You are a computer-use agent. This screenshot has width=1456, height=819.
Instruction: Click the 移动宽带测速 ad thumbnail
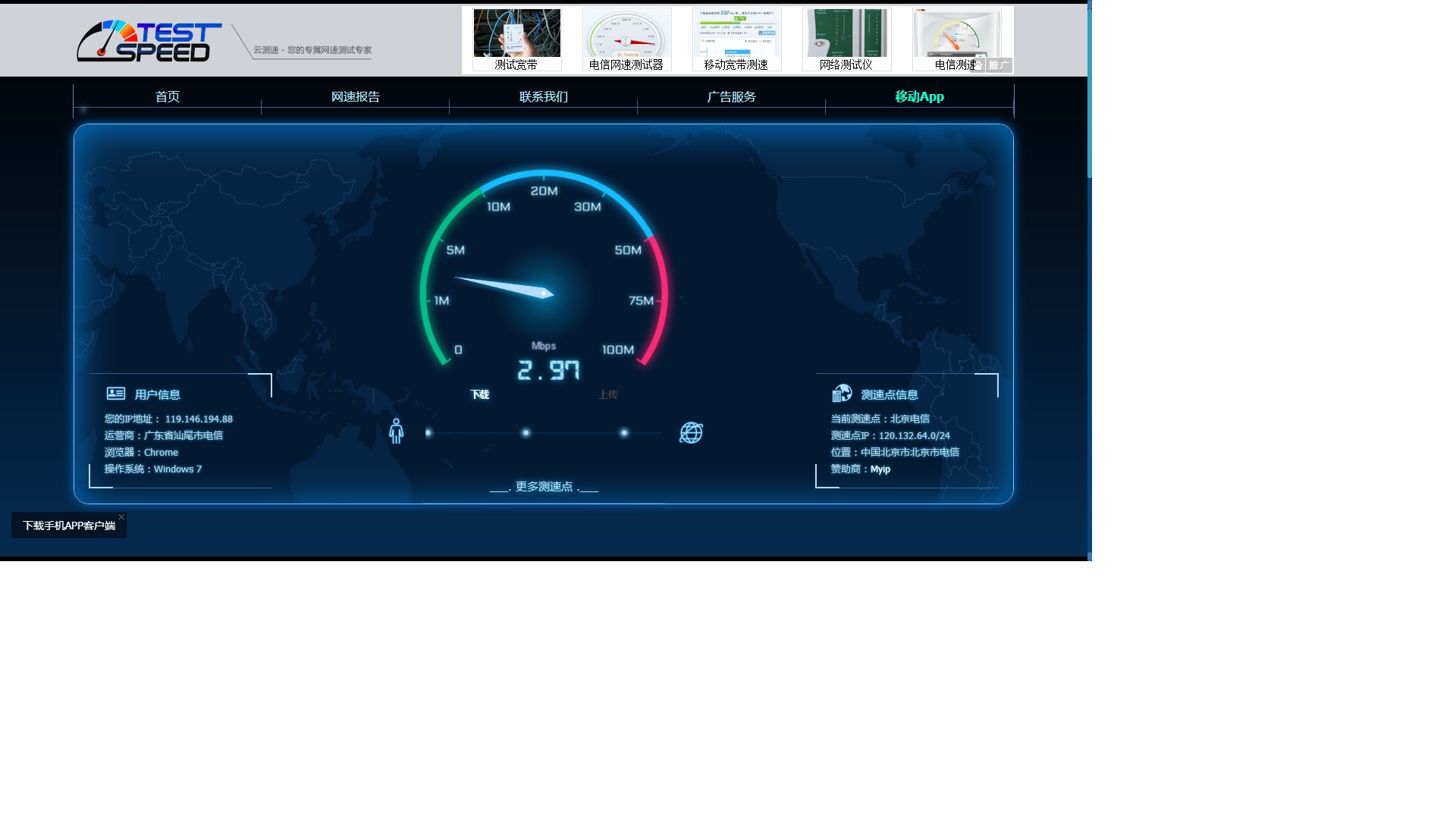pos(737,40)
